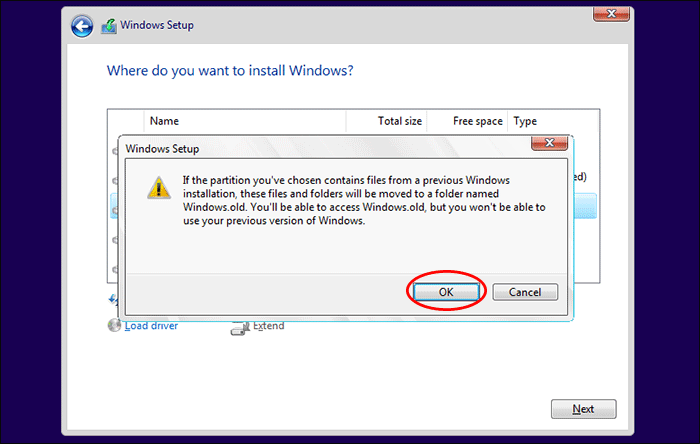This screenshot has width=700, height=444.
Task: Click the Next button
Action: pyautogui.click(x=583, y=409)
